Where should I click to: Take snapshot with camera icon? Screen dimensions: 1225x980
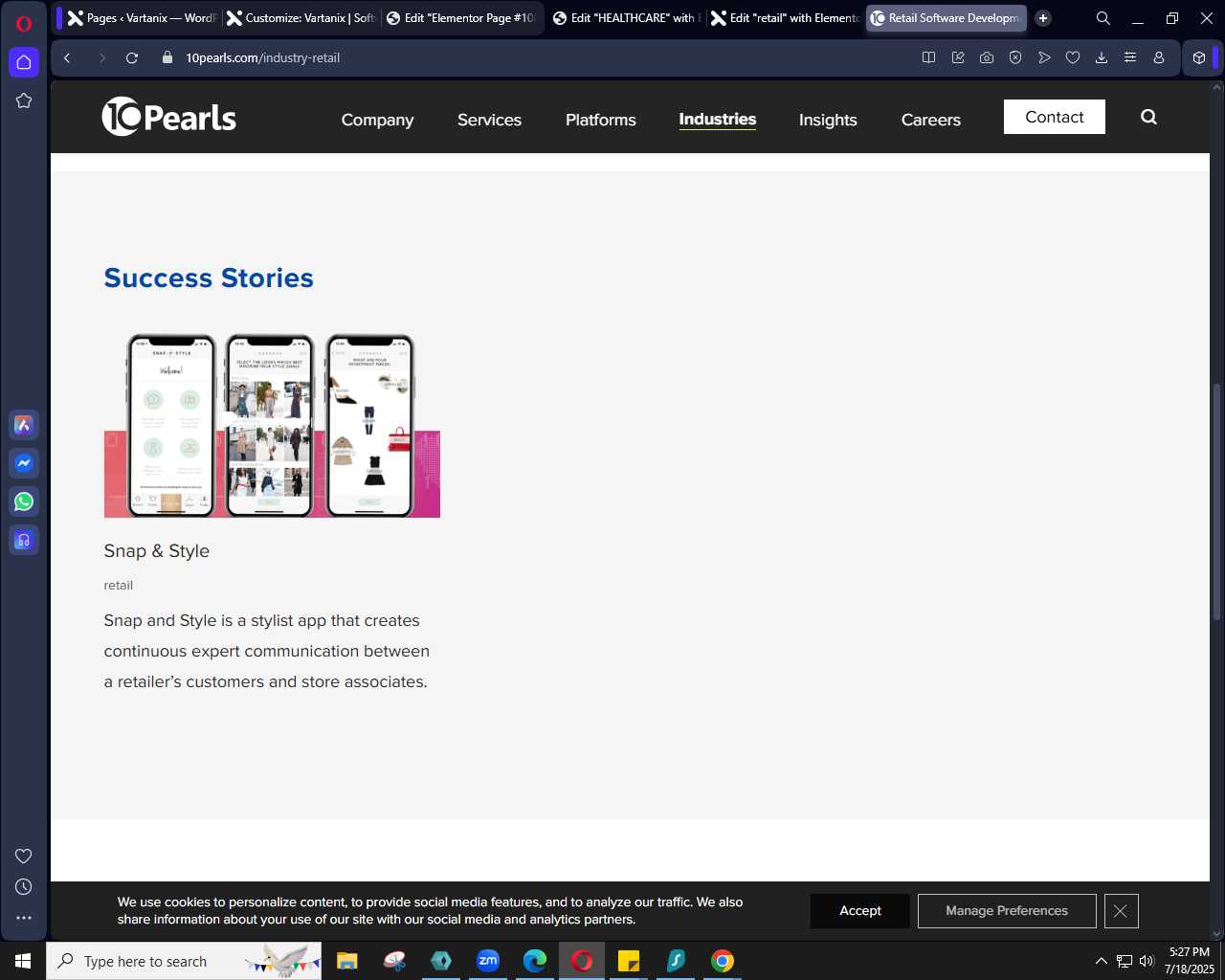[x=986, y=57]
